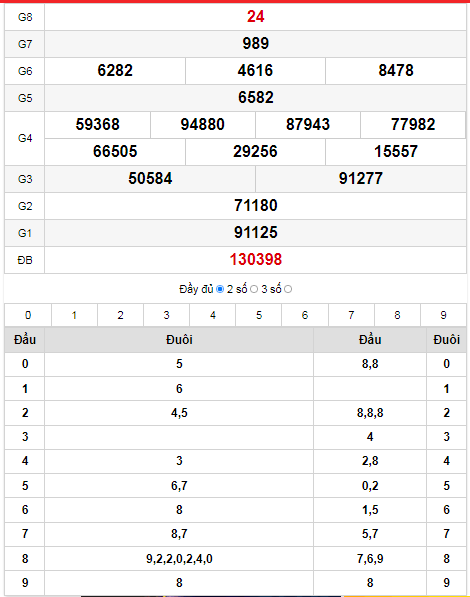Select the '3 số' radio option
The image size is (470, 597).
pos(288,289)
